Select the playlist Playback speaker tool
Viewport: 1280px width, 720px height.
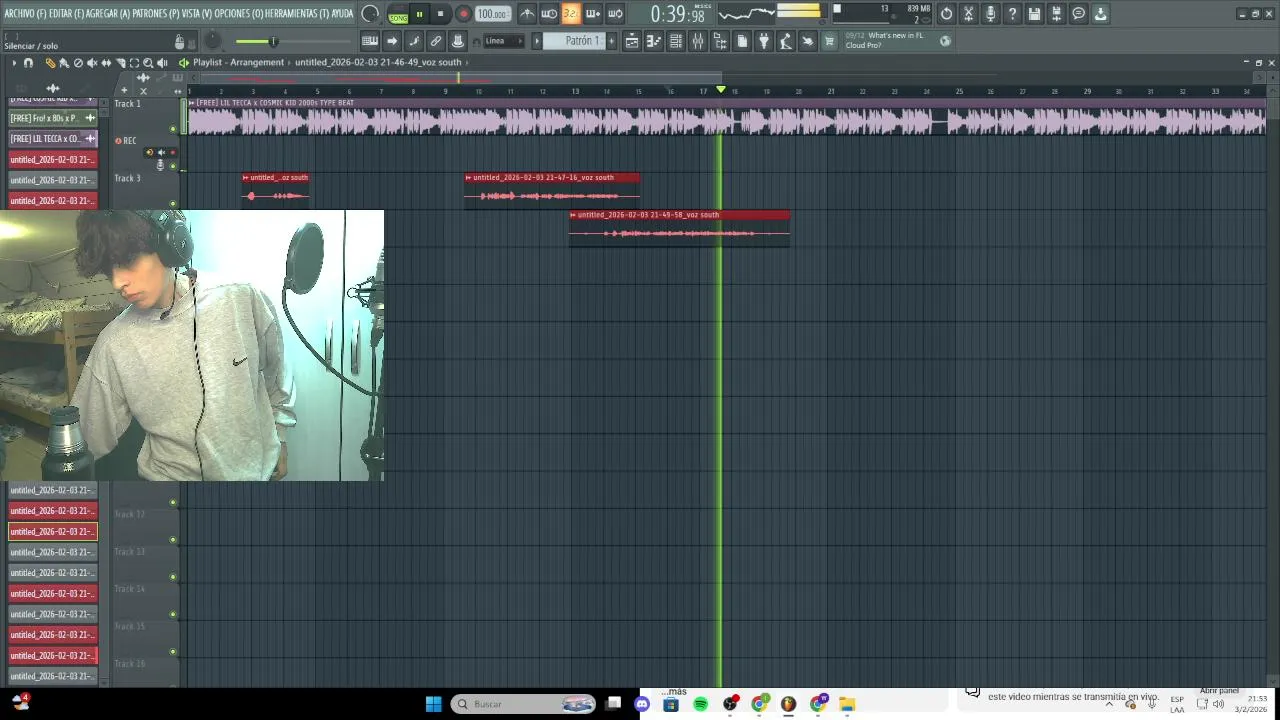tap(162, 63)
